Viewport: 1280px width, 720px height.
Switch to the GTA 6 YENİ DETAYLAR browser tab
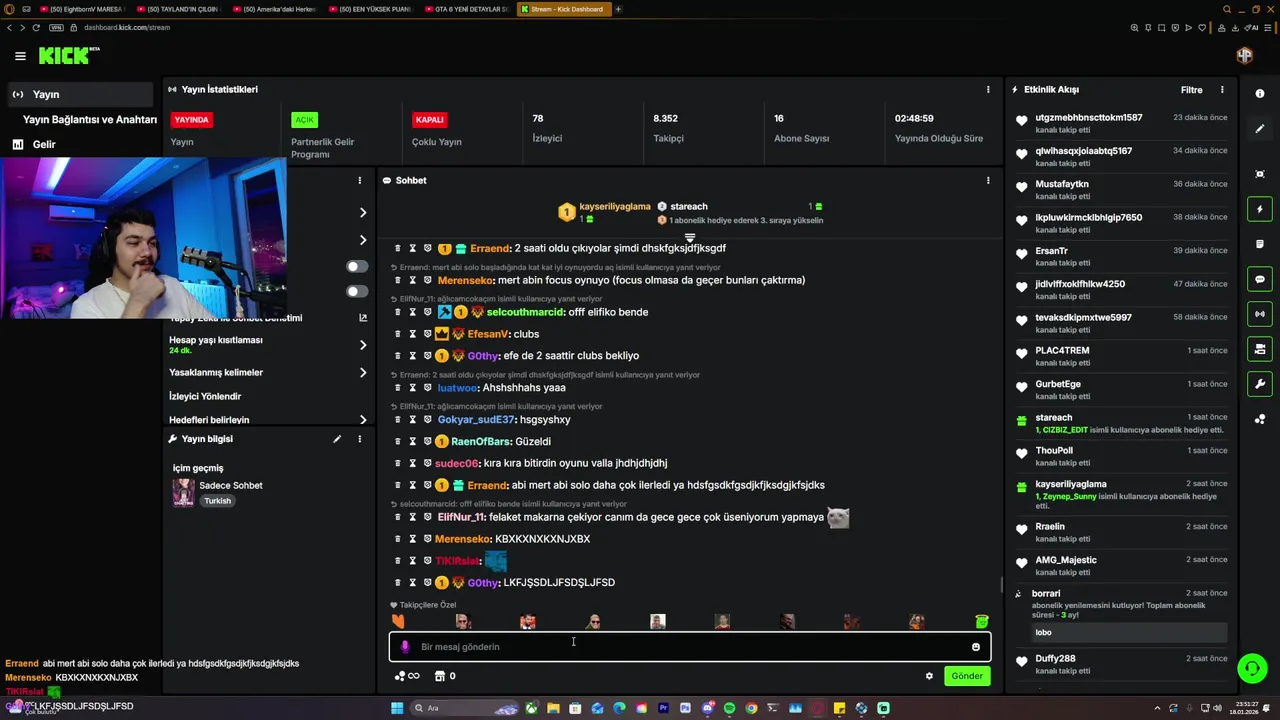[x=466, y=9]
